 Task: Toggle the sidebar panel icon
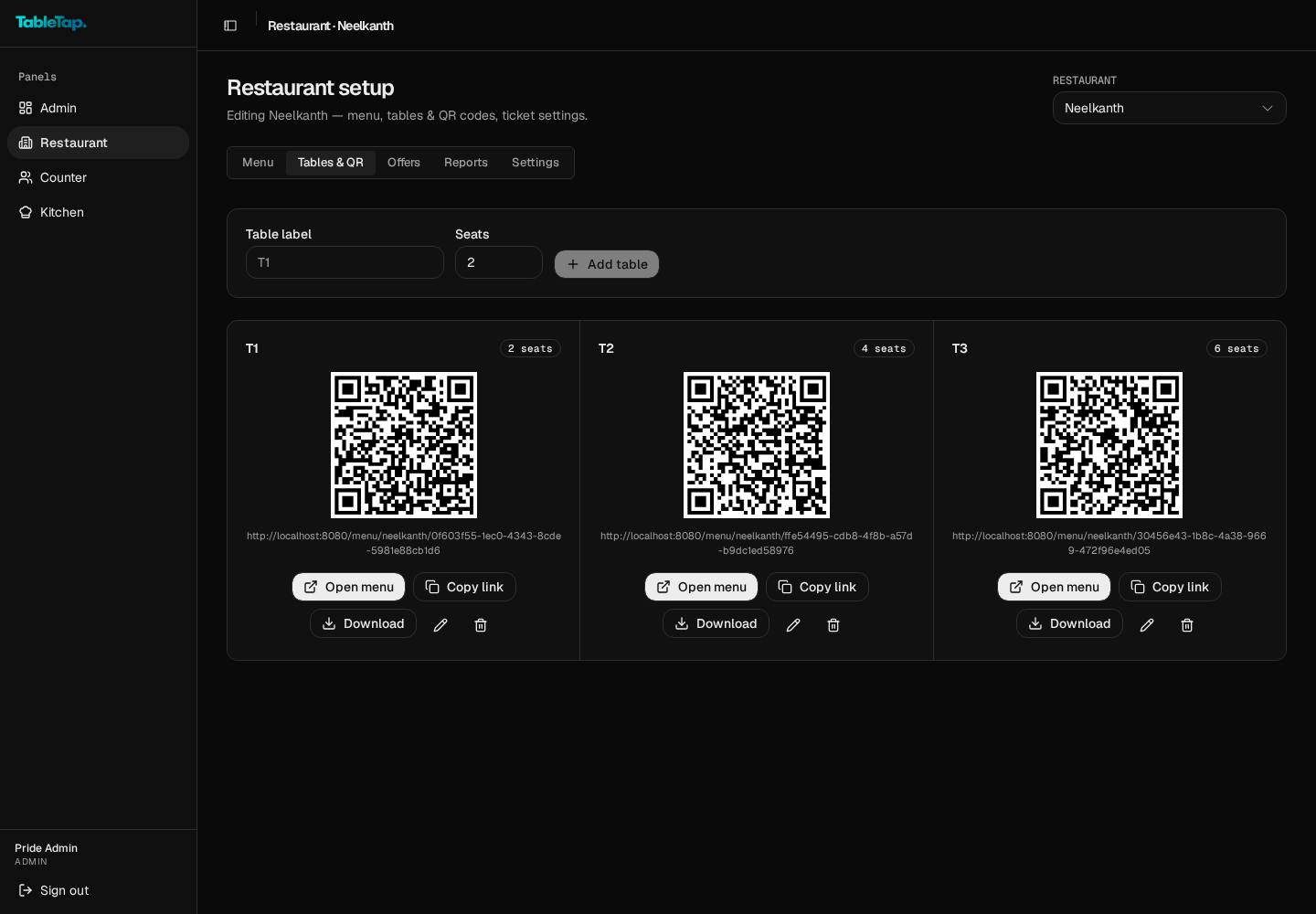pos(230,26)
